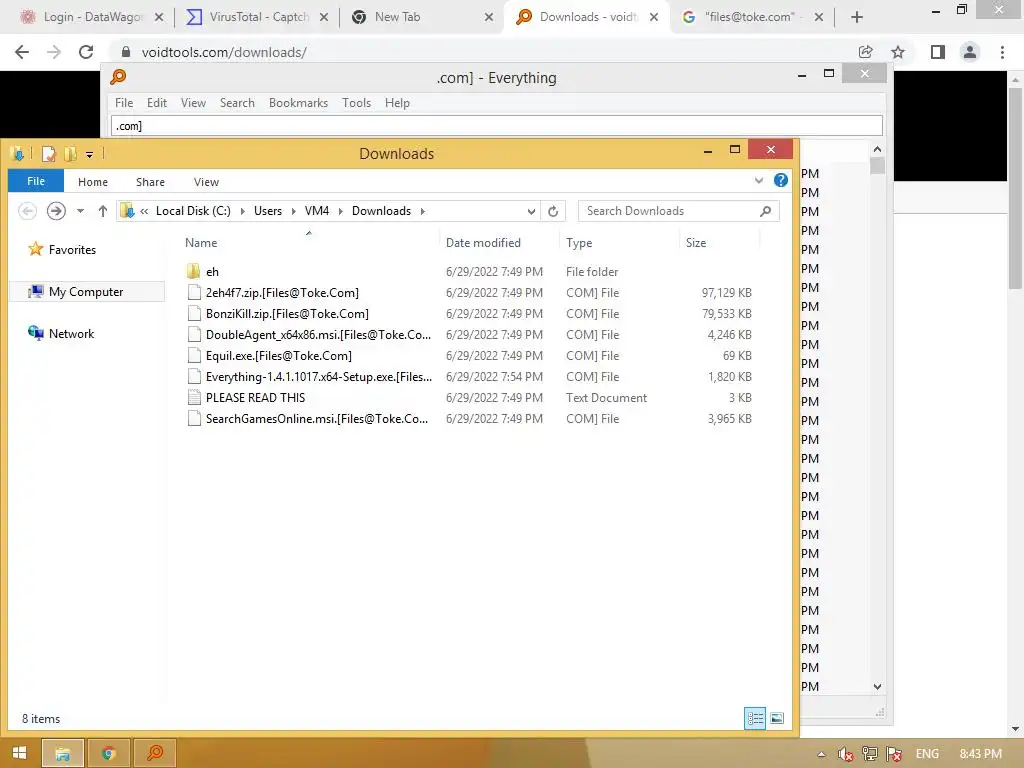Click file icon of Everything-1.4.1.1017.x64-Setup.exe
This screenshot has width=1024, height=768.
click(x=194, y=376)
